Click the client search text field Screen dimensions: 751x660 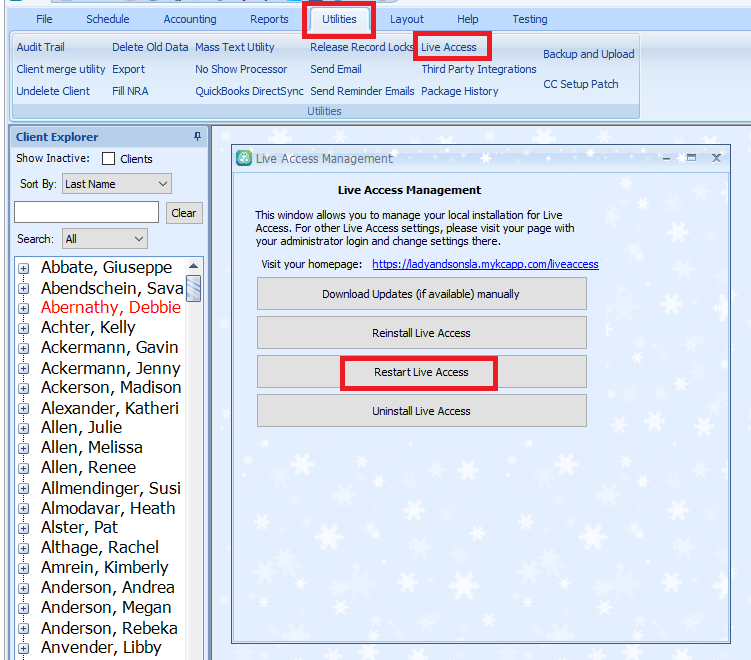tap(86, 212)
